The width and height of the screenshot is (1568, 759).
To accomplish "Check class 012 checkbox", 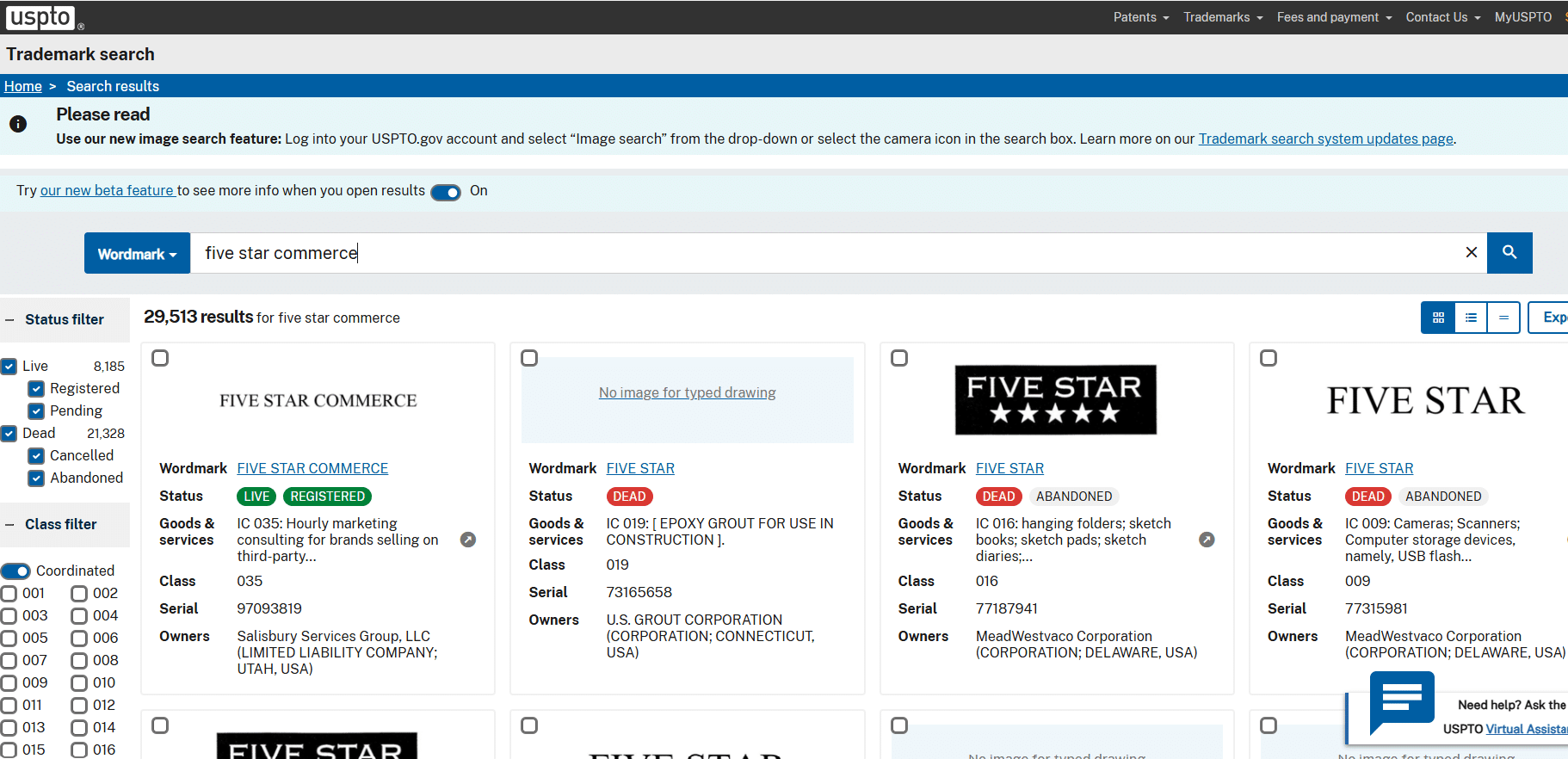I will [79, 706].
